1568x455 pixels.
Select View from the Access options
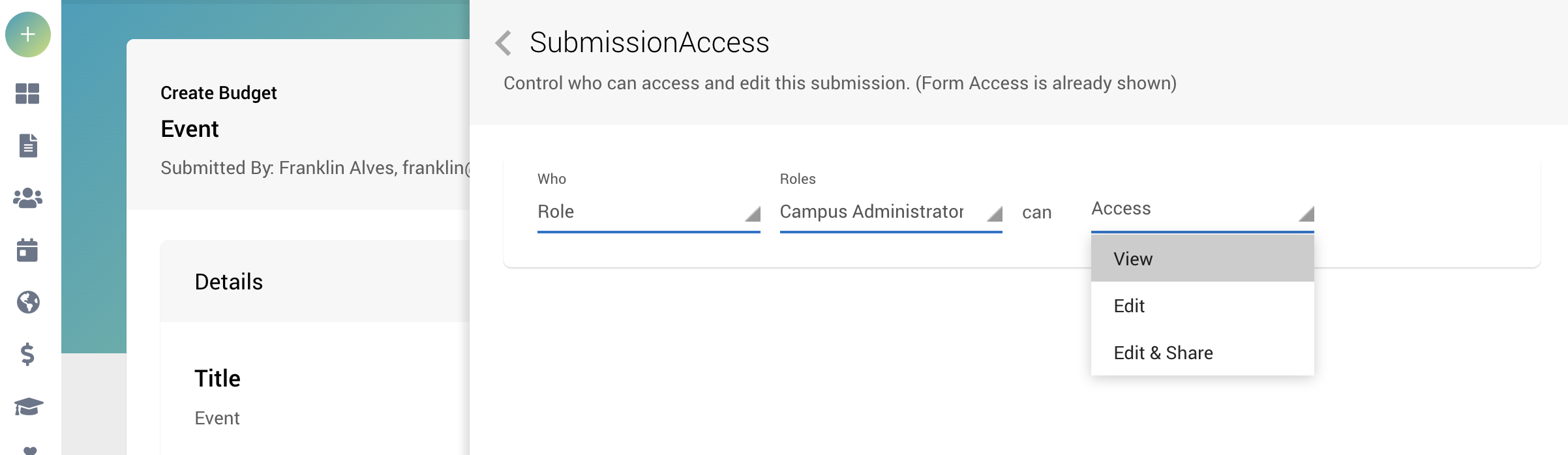pyautogui.click(x=1202, y=259)
